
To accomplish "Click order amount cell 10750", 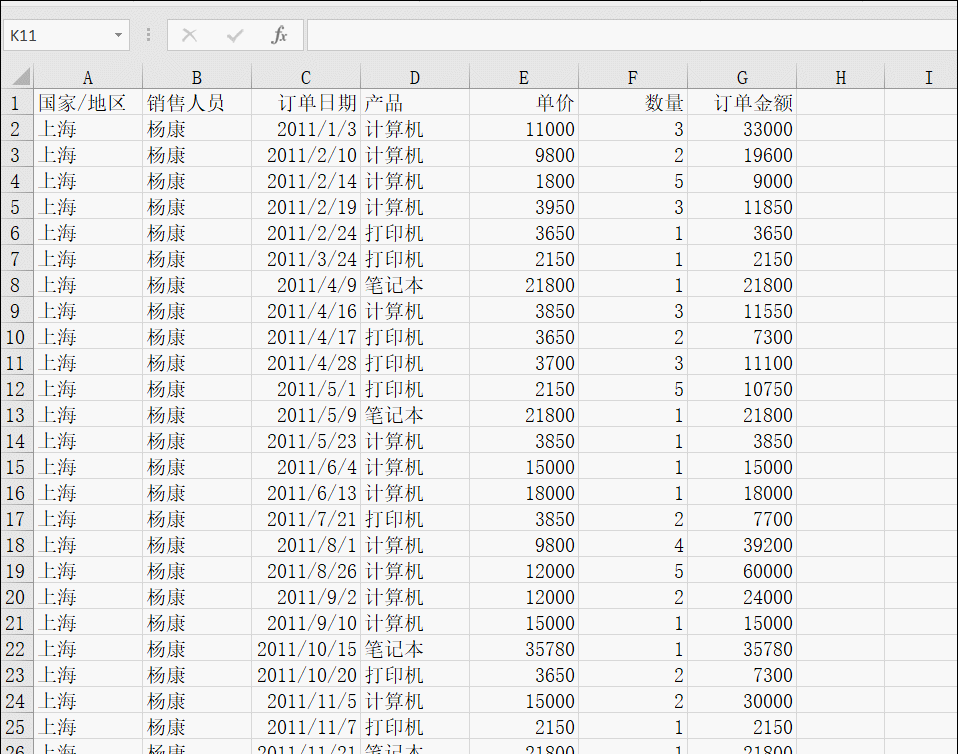I will (742, 389).
